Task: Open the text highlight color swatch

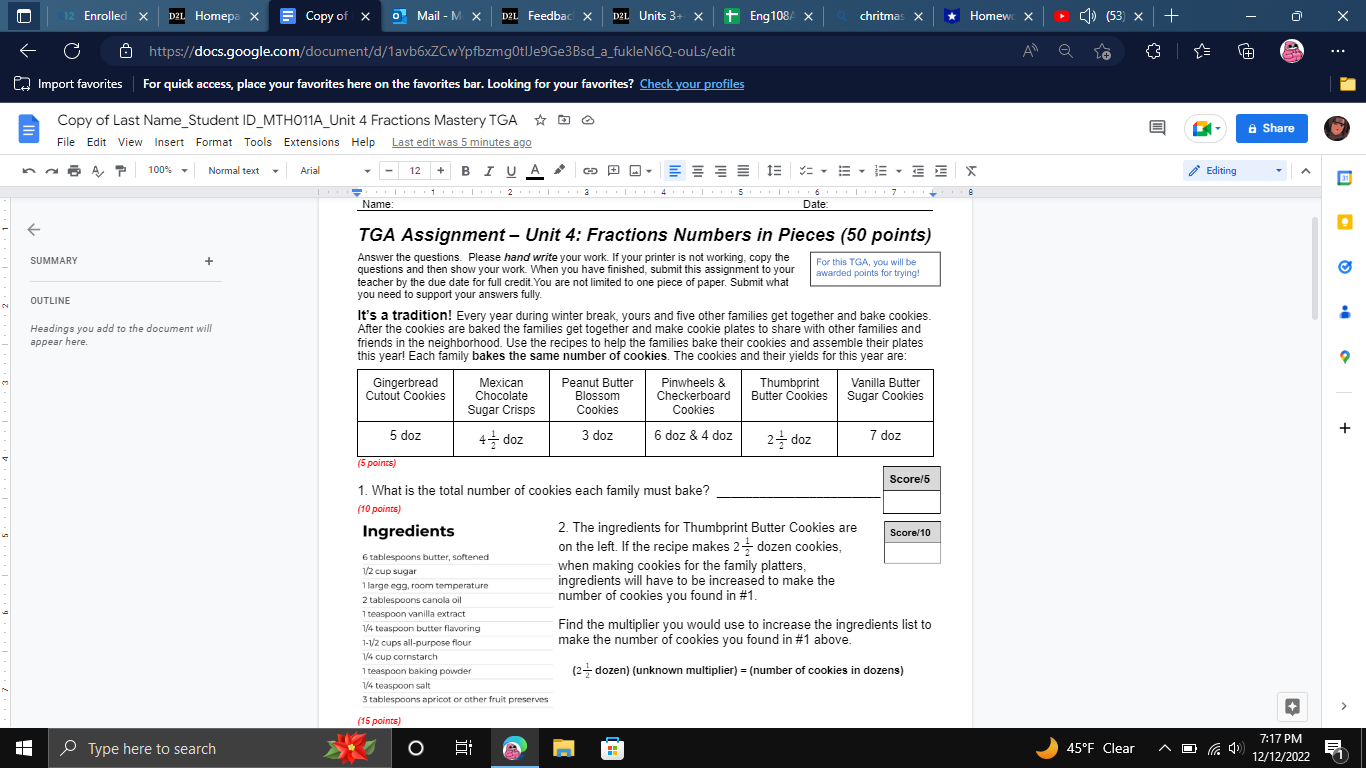Action: point(559,170)
